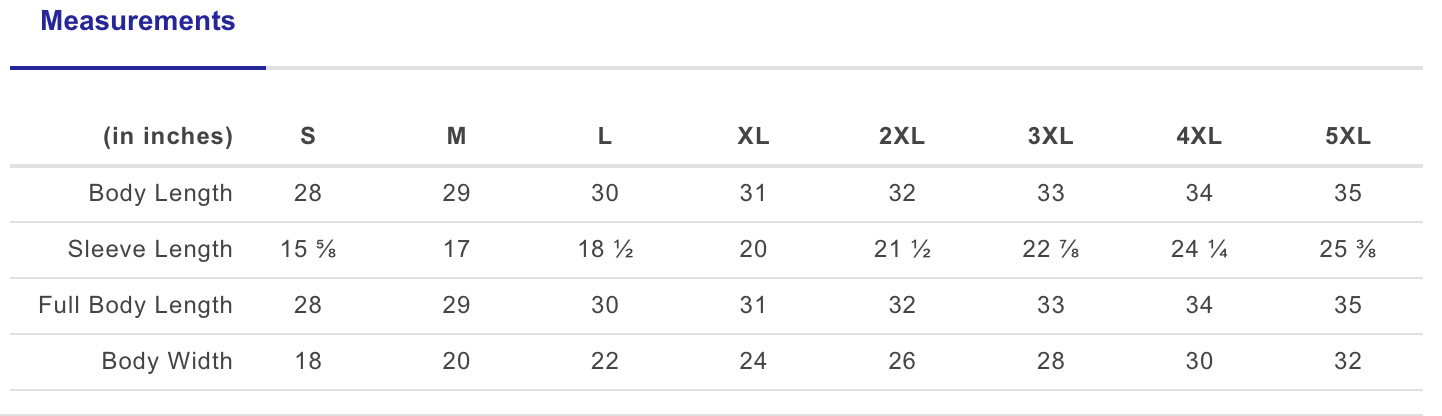Click the 15 ⅝ sleeve length value

pos(308,249)
